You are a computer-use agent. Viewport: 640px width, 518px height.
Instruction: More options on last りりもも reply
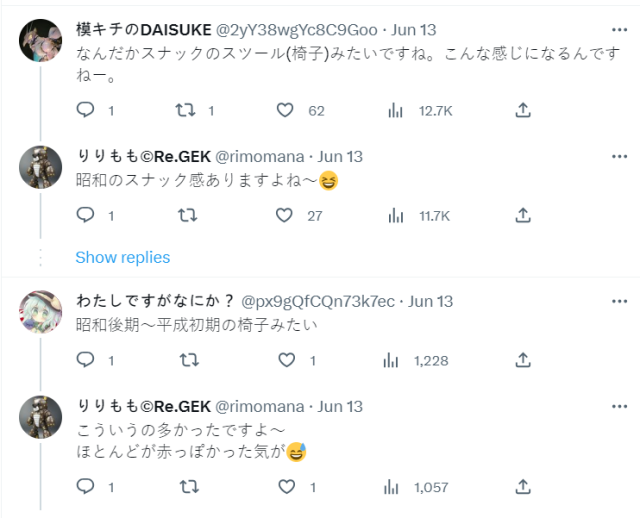[x=620, y=407]
